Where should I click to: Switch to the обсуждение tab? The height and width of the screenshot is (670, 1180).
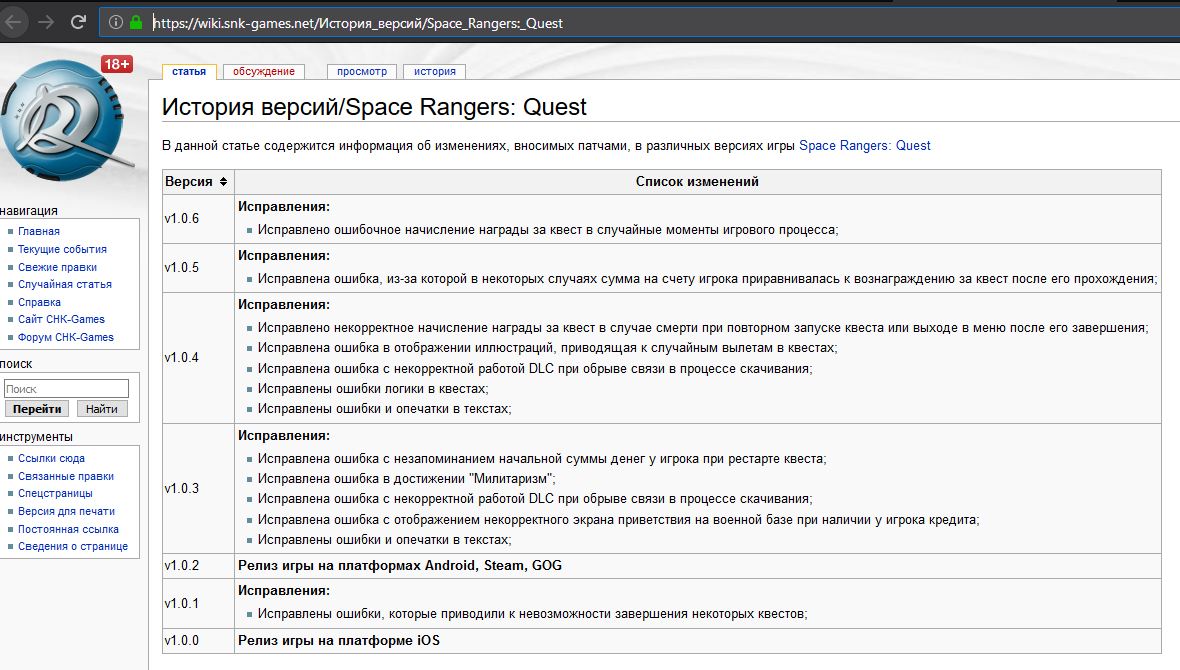click(263, 72)
